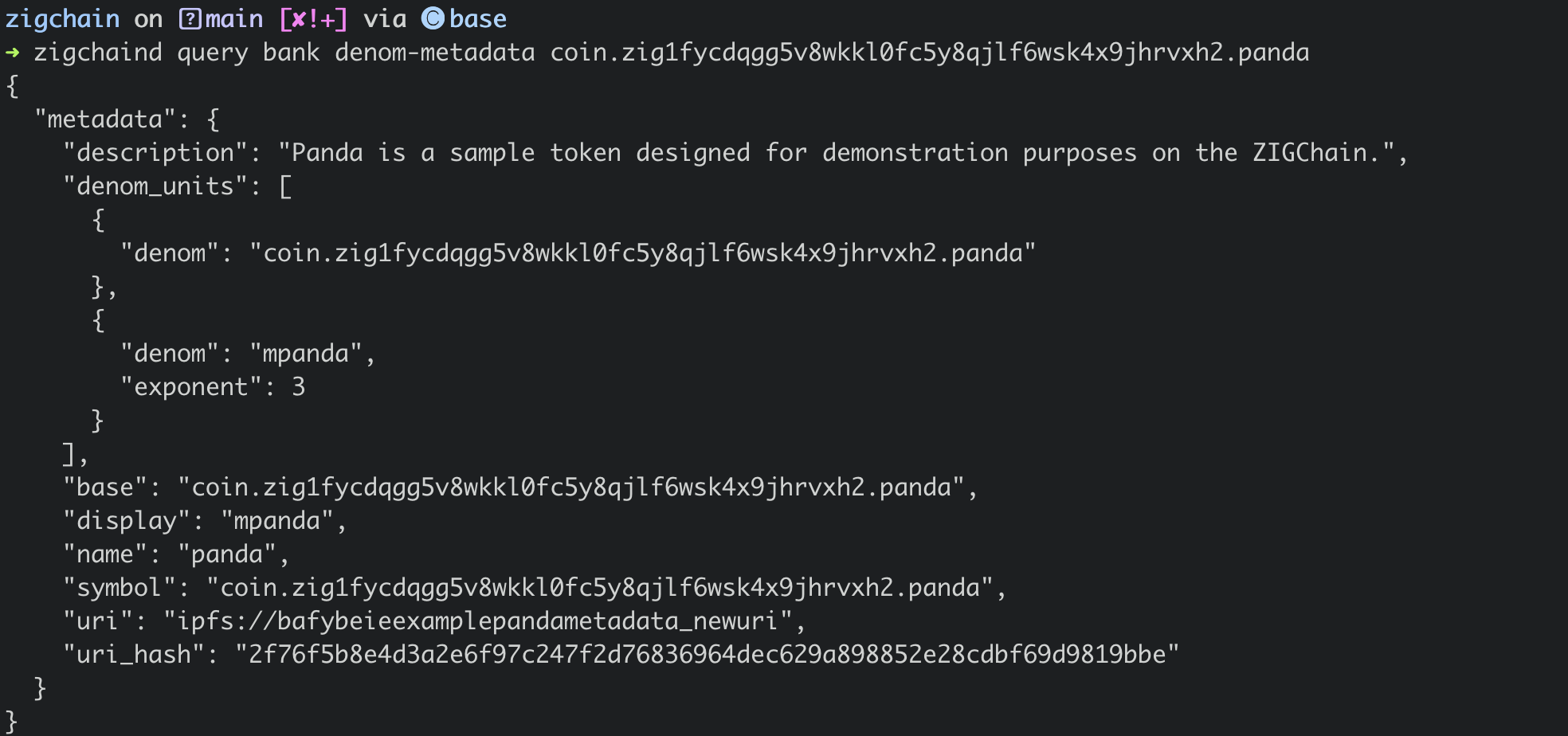This screenshot has width=1568, height=736.
Task: Click the ipfs:// uri link
Action: tap(477, 621)
